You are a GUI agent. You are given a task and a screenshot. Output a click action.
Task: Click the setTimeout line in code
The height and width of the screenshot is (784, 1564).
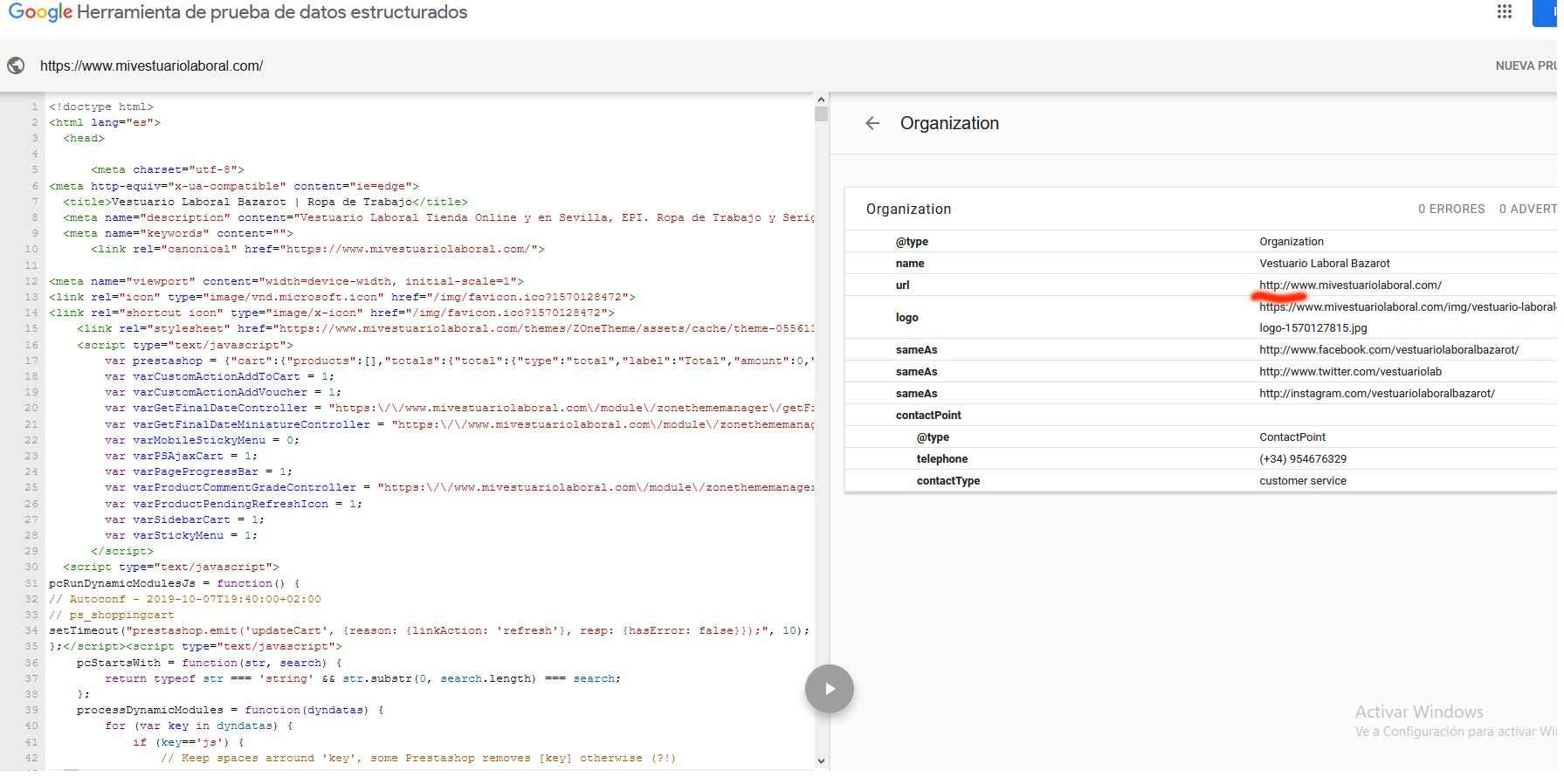[x=430, y=630]
